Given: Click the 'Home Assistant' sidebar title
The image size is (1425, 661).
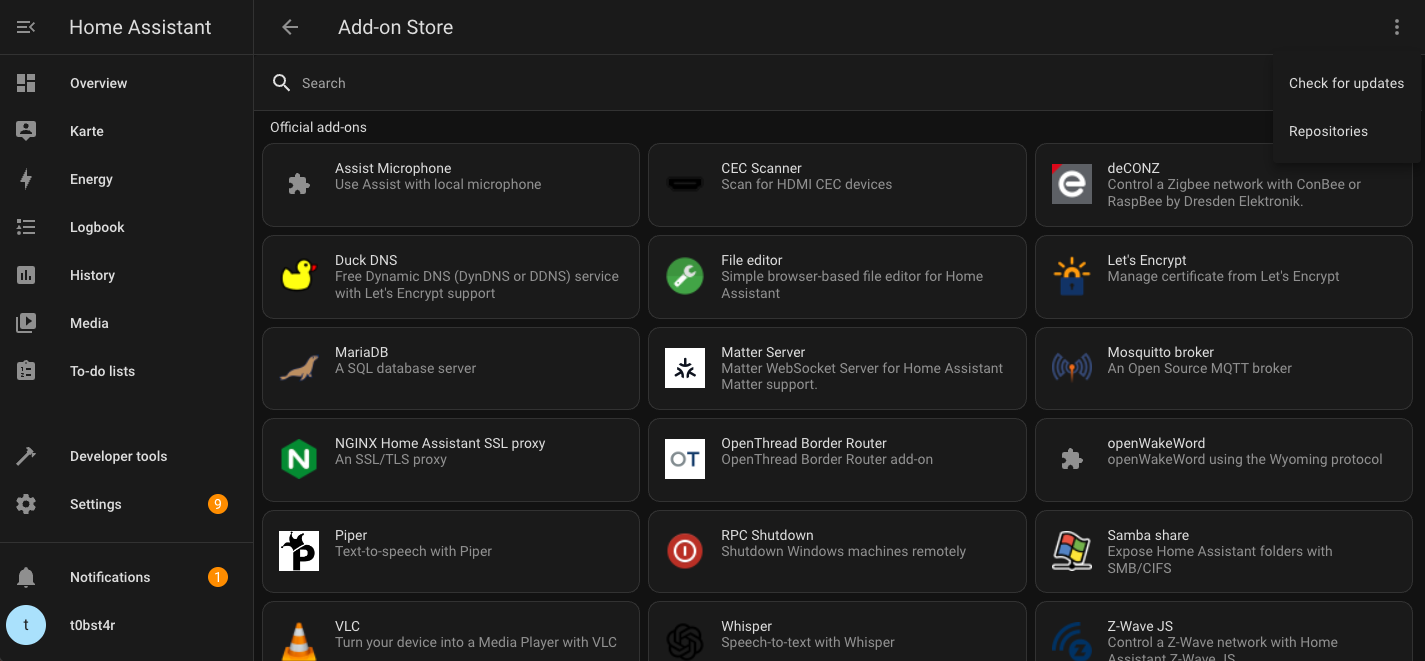Looking at the screenshot, I should [140, 27].
